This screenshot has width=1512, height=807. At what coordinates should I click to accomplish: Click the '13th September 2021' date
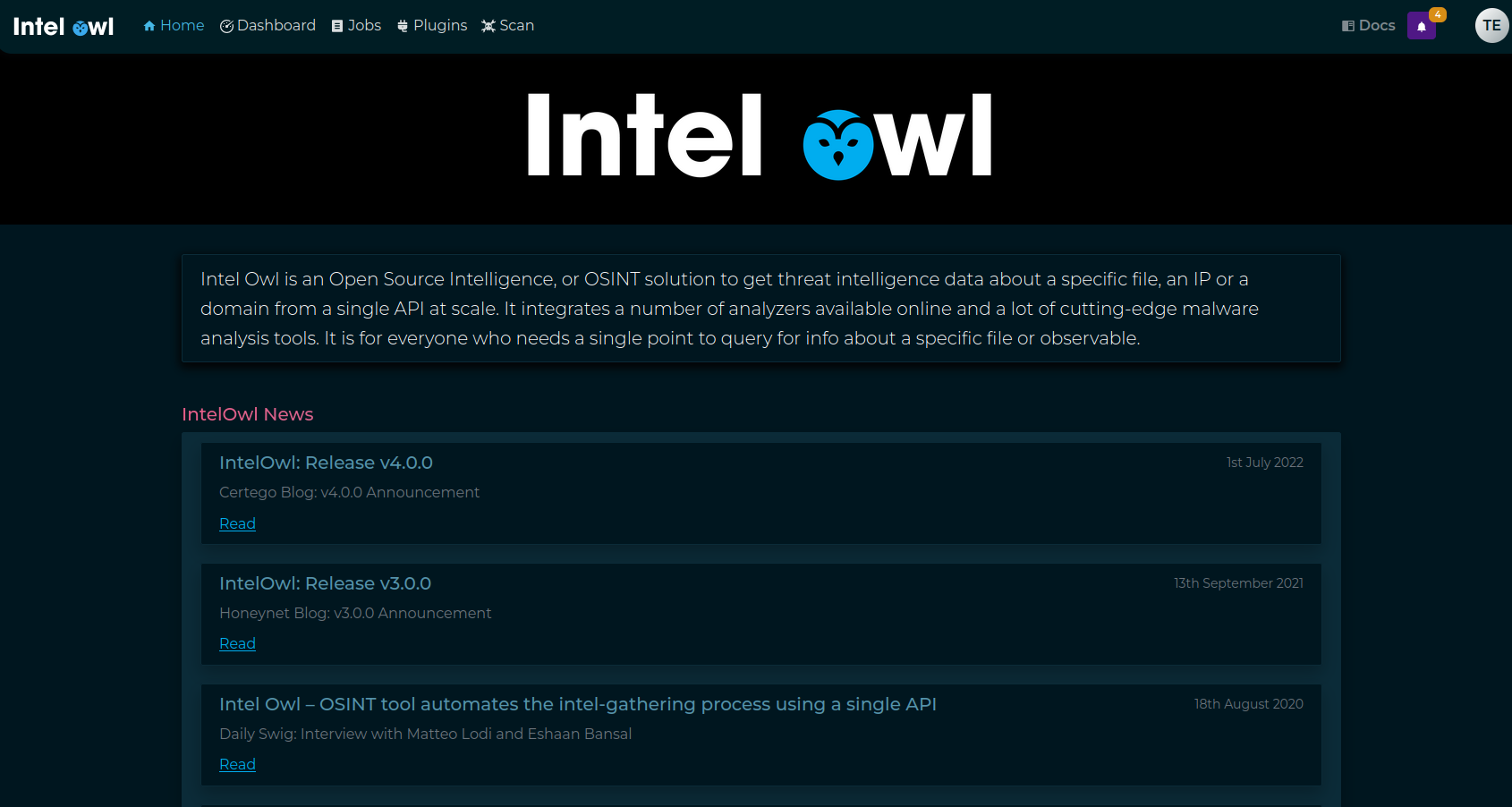click(x=1238, y=583)
